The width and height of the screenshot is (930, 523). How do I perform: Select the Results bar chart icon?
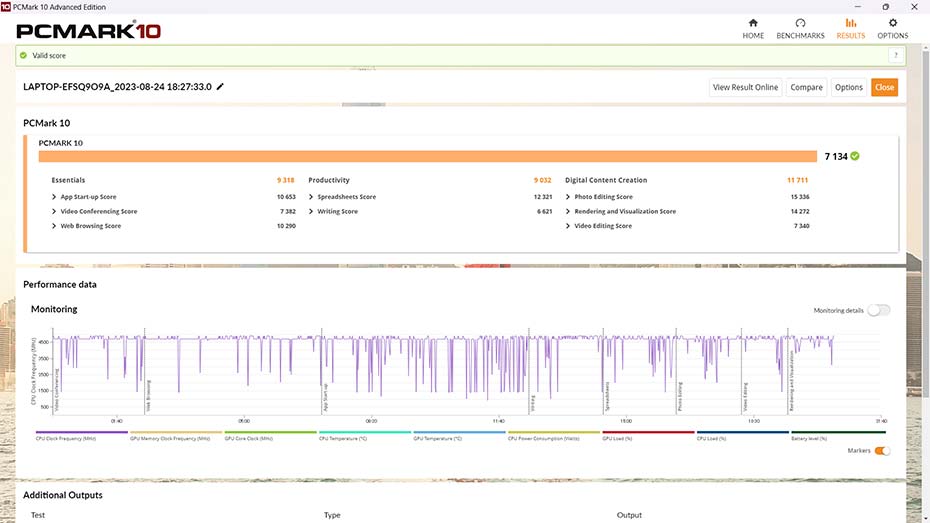851,23
